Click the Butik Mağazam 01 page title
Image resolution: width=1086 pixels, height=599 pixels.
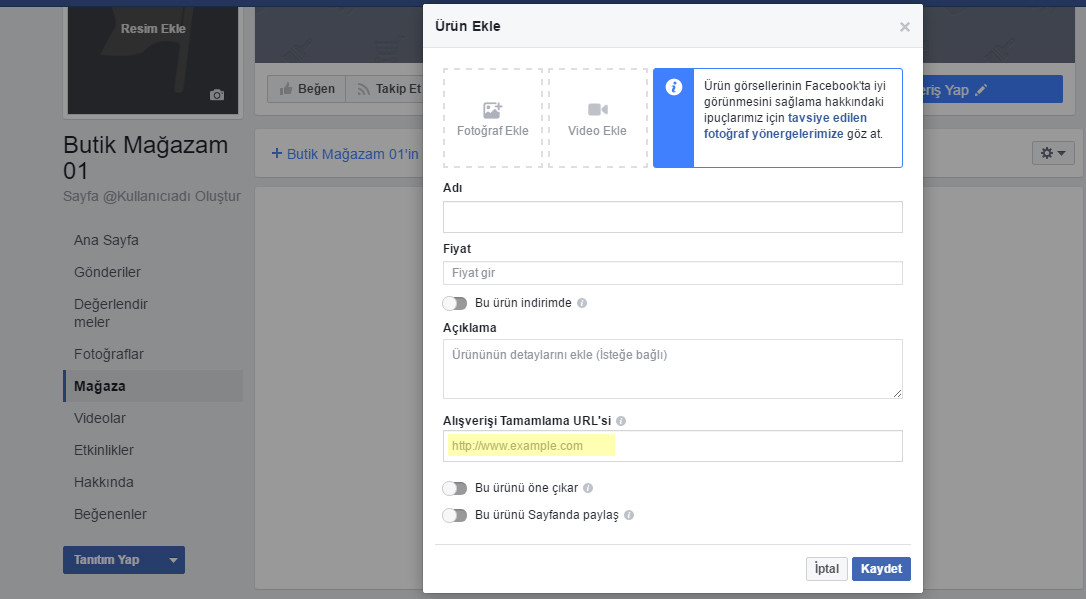click(x=145, y=158)
